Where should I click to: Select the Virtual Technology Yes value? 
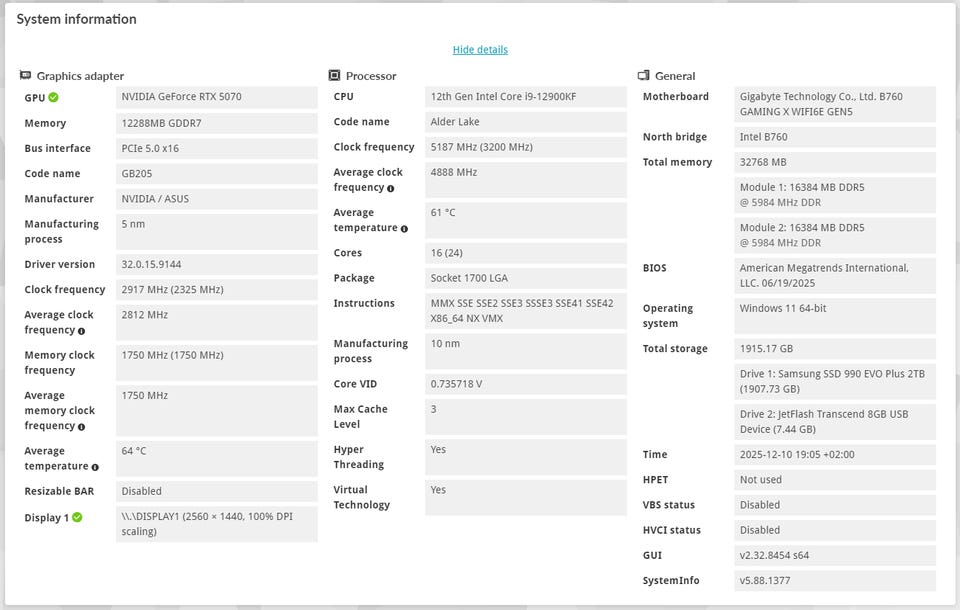pyautogui.click(x=526, y=497)
